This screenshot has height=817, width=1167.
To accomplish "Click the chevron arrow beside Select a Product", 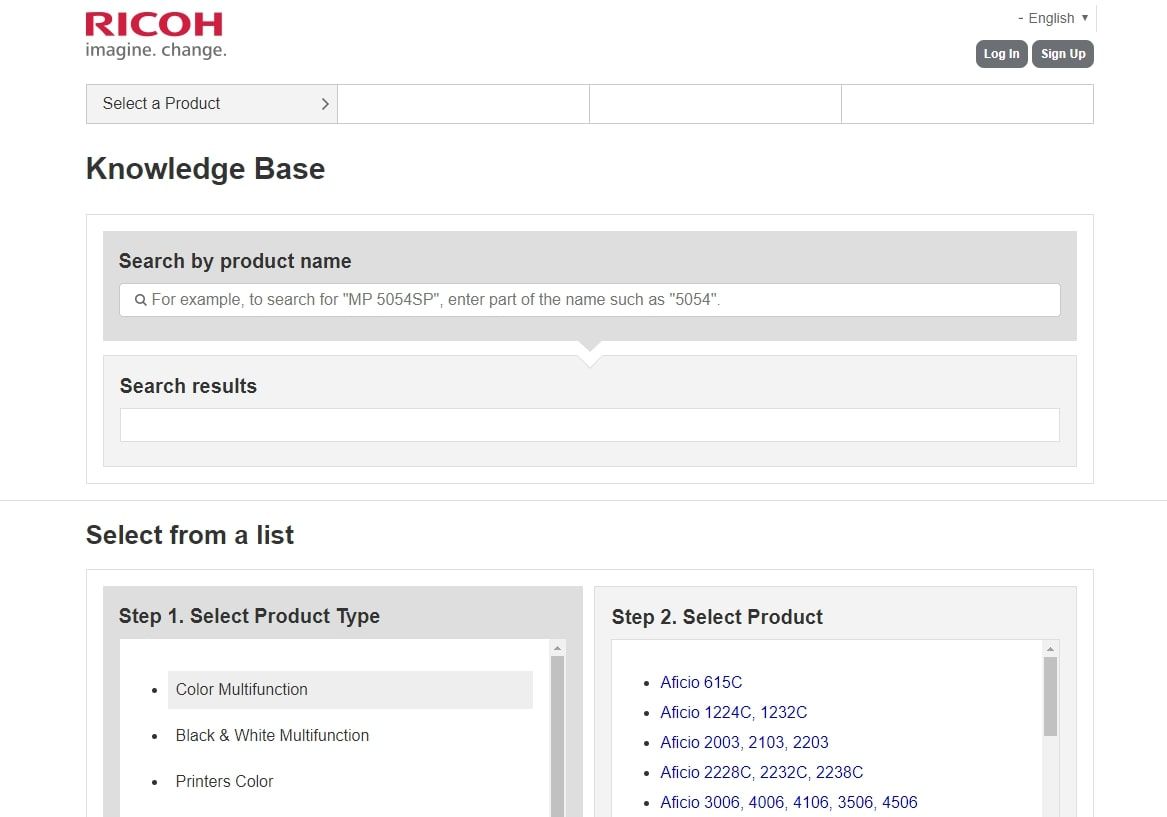I will (325, 104).
